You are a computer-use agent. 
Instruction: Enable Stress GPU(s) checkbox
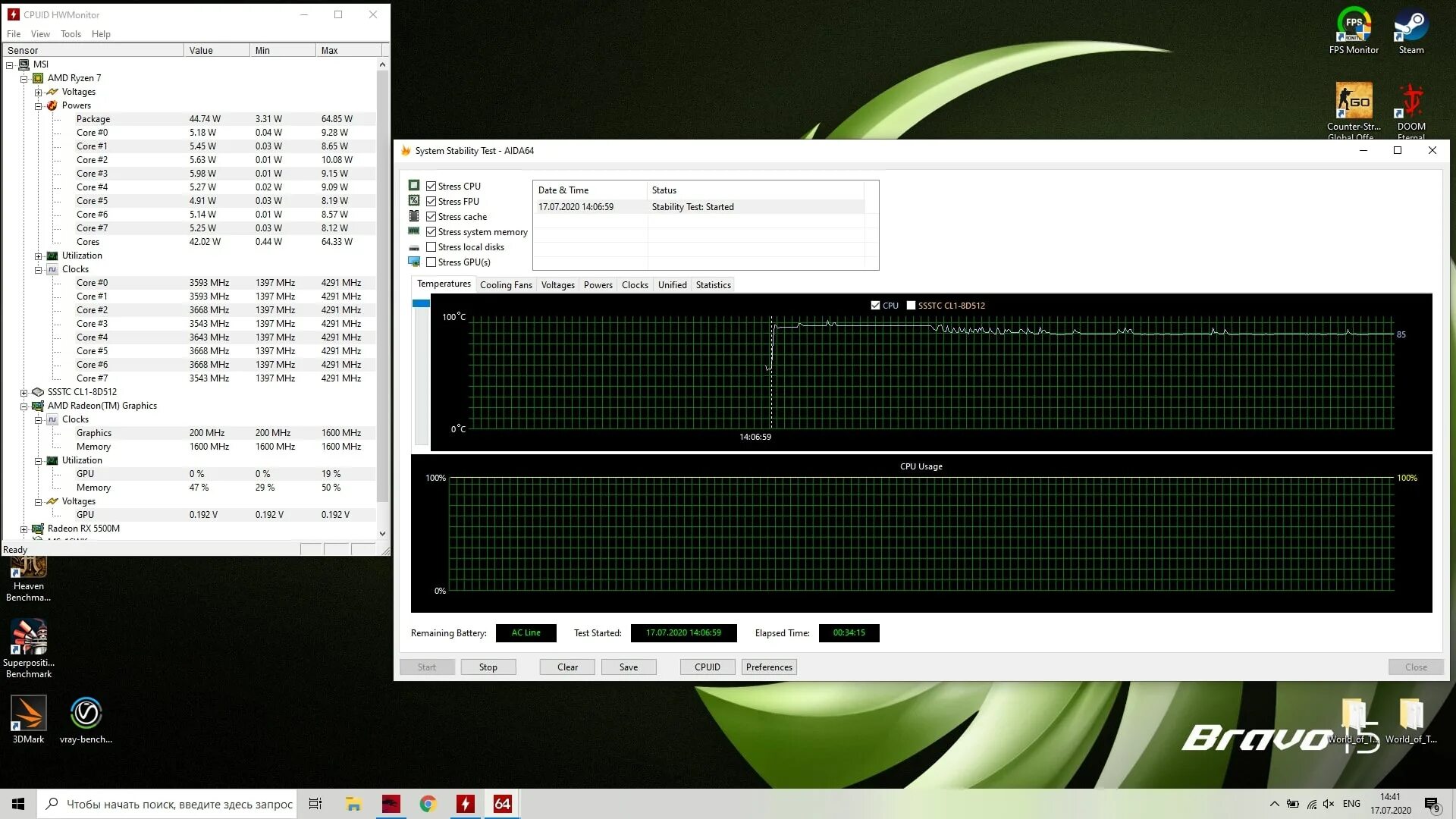point(431,262)
